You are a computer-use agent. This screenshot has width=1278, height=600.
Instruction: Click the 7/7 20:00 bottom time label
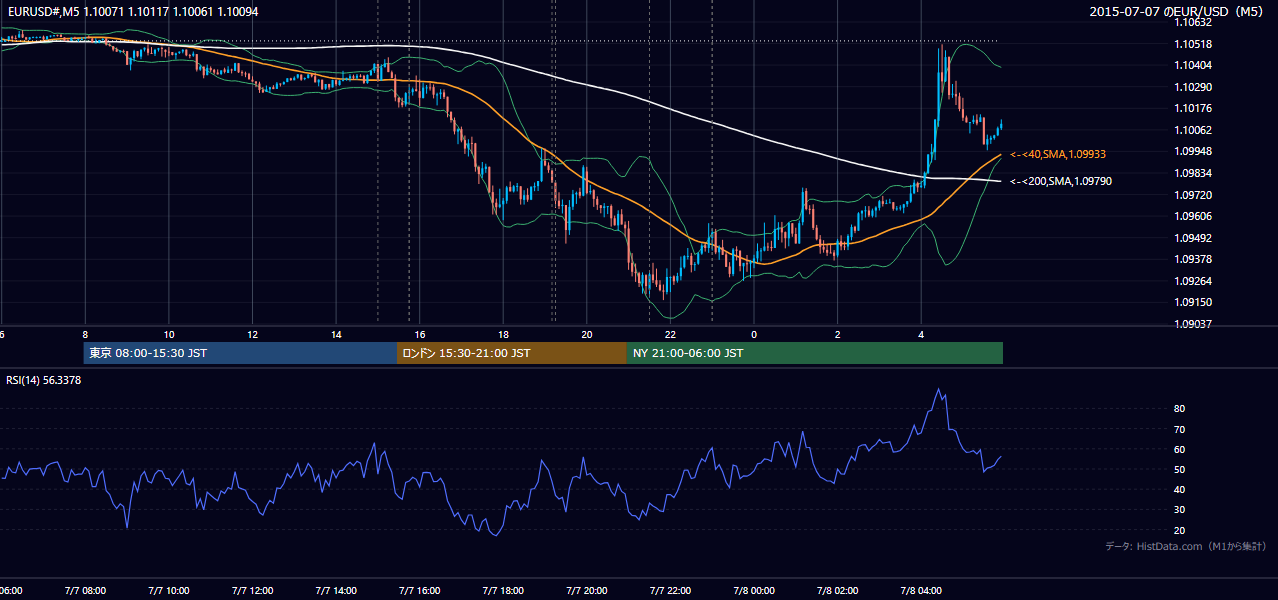pyautogui.click(x=587, y=591)
